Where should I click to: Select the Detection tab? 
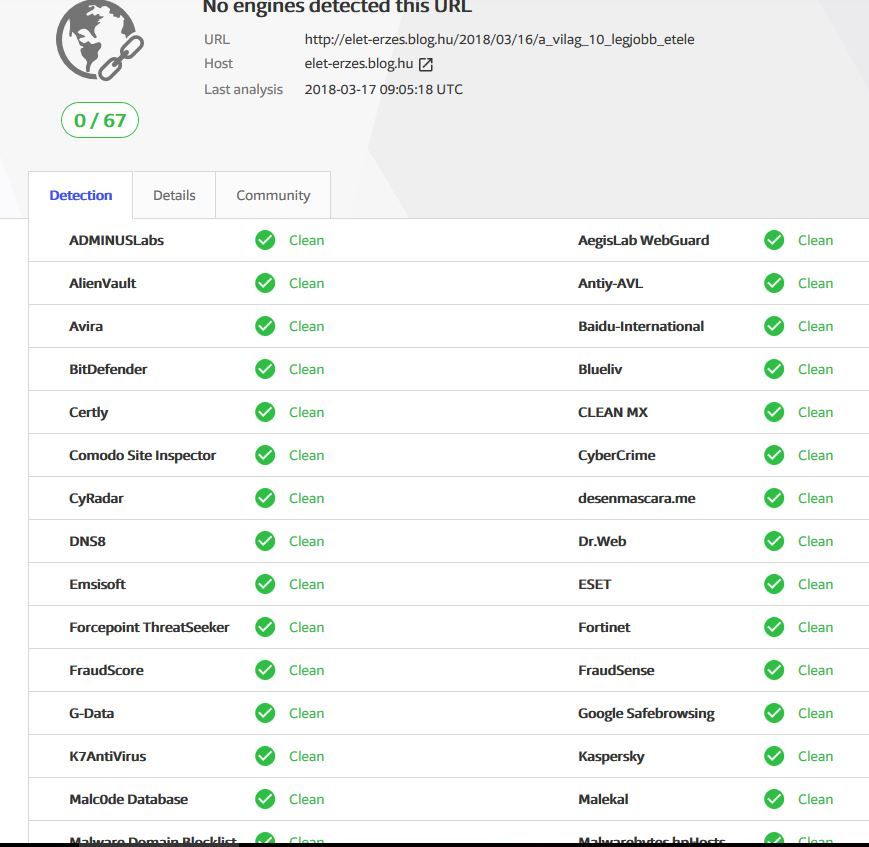81,195
